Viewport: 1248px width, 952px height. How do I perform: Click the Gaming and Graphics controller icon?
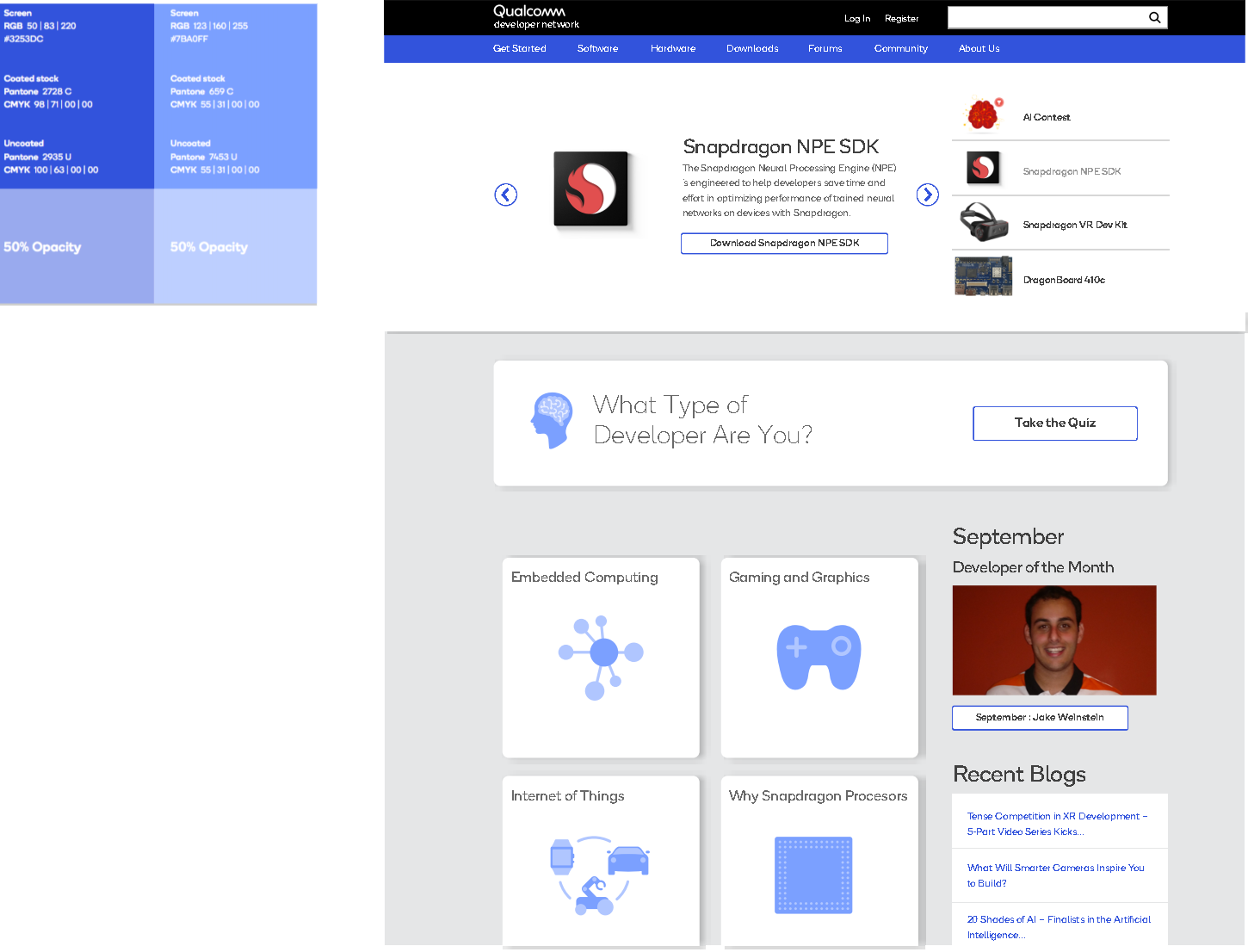pyautogui.click(x=819, y=657)
